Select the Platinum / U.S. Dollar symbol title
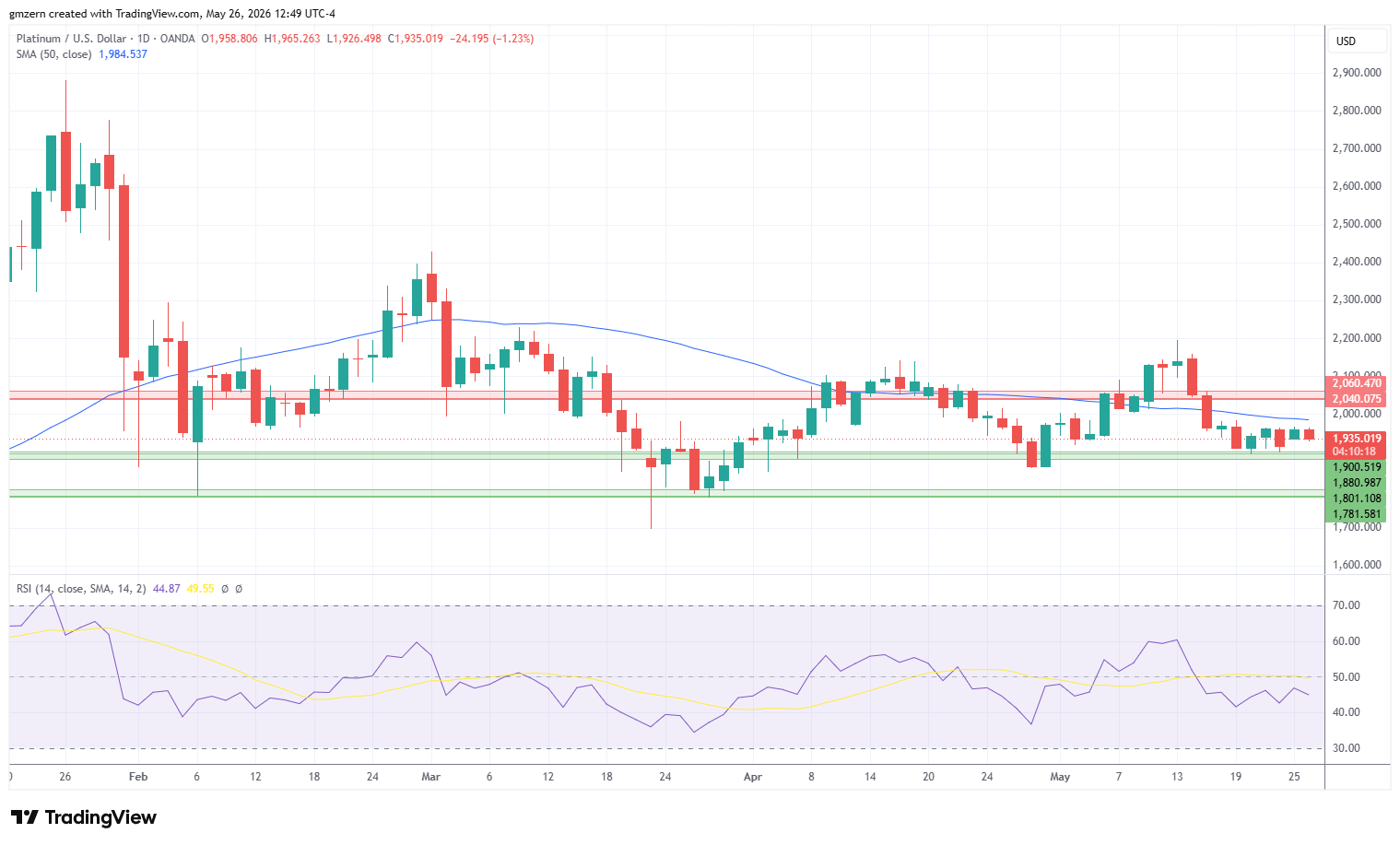 pyautogui.click(x=71, y=39)
